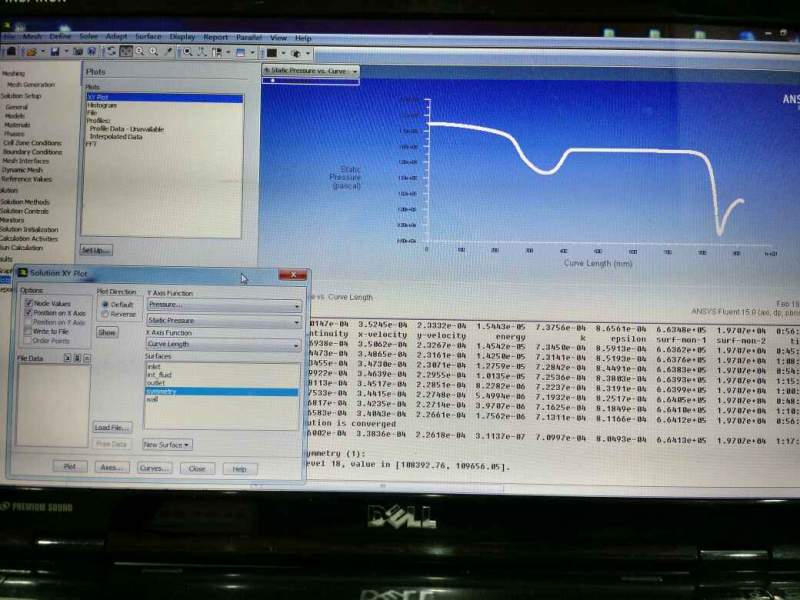Select int_fluid in Surfaces list
The height and width of the screenshot is (600, 800).
point(159,374)
